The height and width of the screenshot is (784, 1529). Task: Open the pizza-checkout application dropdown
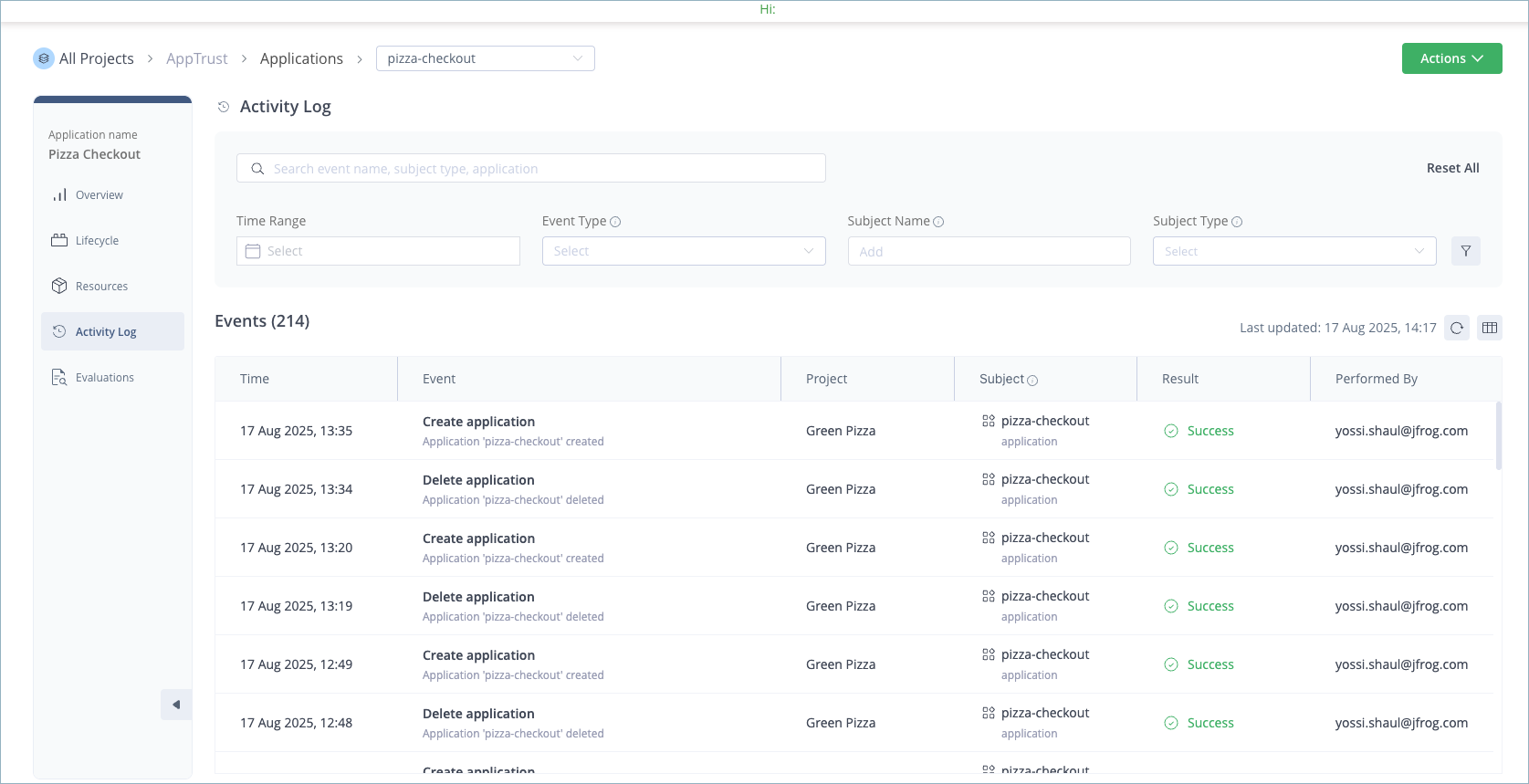pos(486,58)
